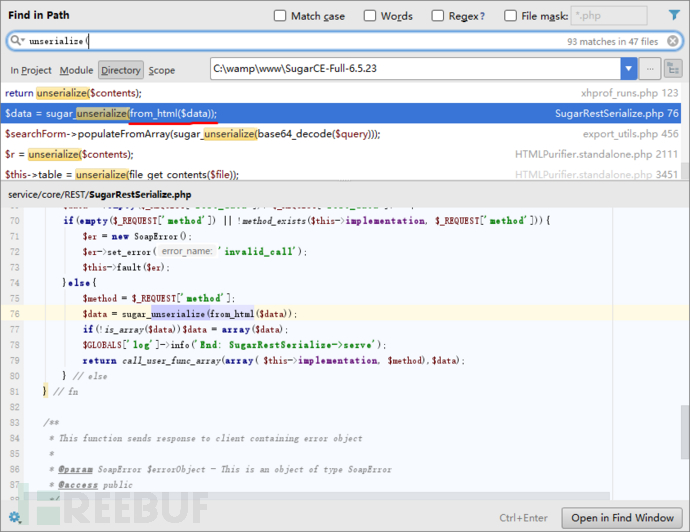Focus the File mask input field
The image size is (690, 532).
[x=609, y=16]
